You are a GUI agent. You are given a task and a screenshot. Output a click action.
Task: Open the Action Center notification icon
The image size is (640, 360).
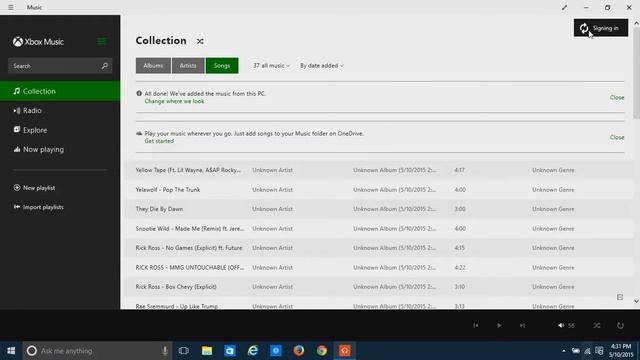(x=599, y=351)
